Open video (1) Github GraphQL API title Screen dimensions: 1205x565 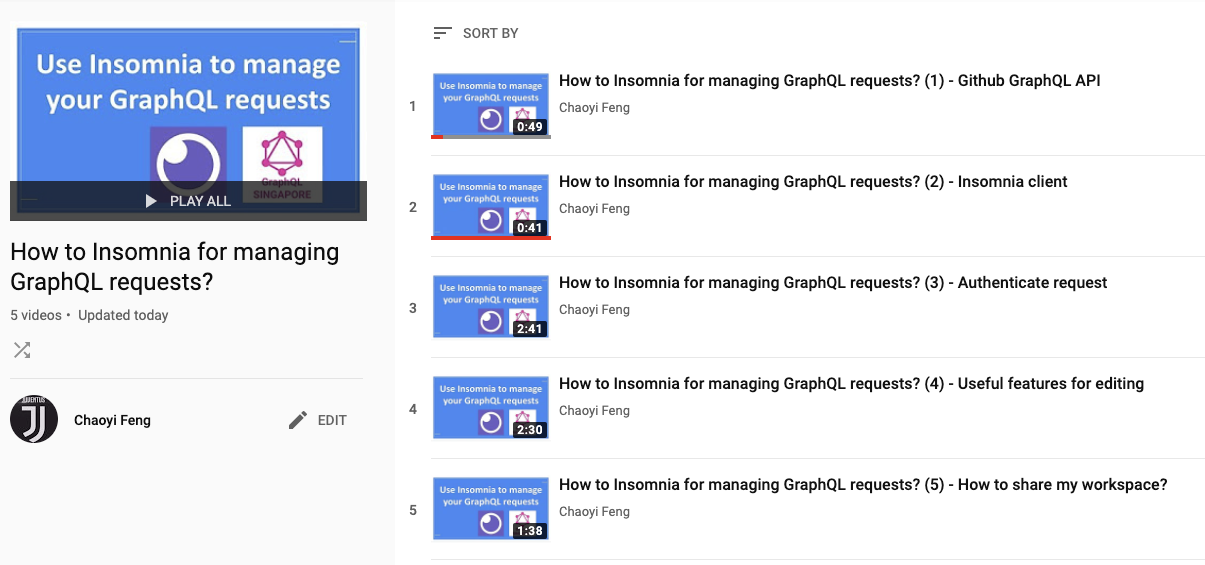click(829, 81)
